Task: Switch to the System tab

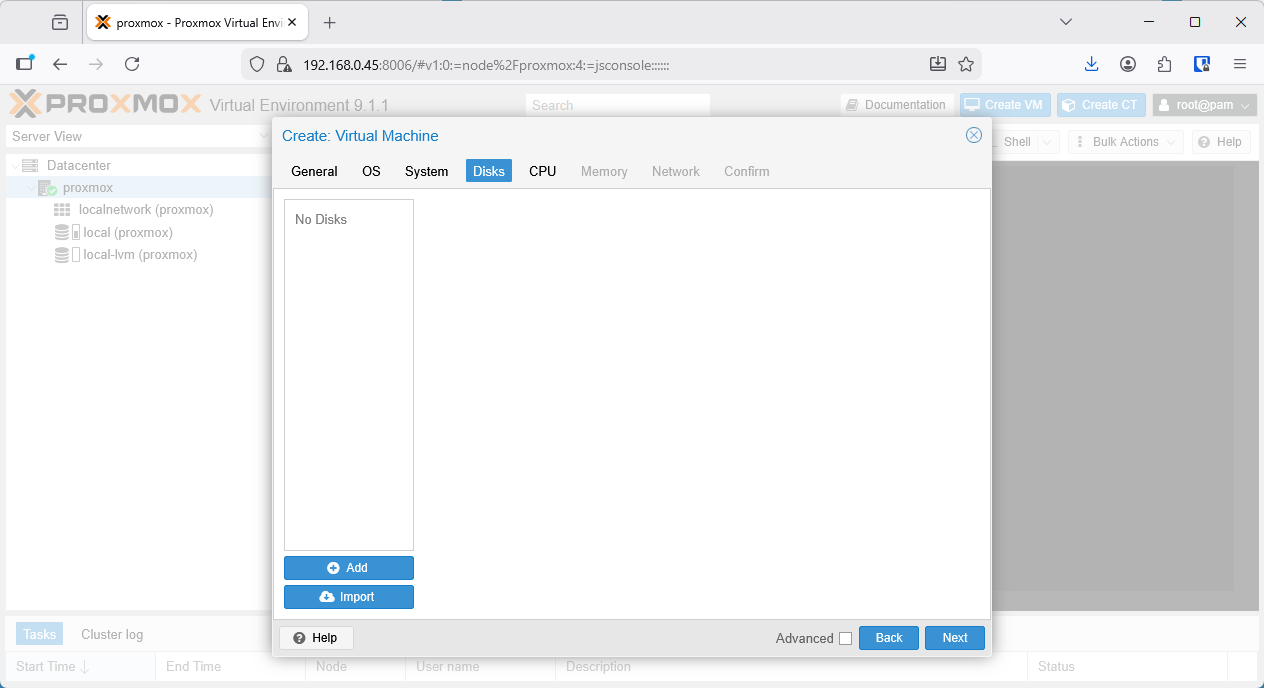Action: click(426, 171)
